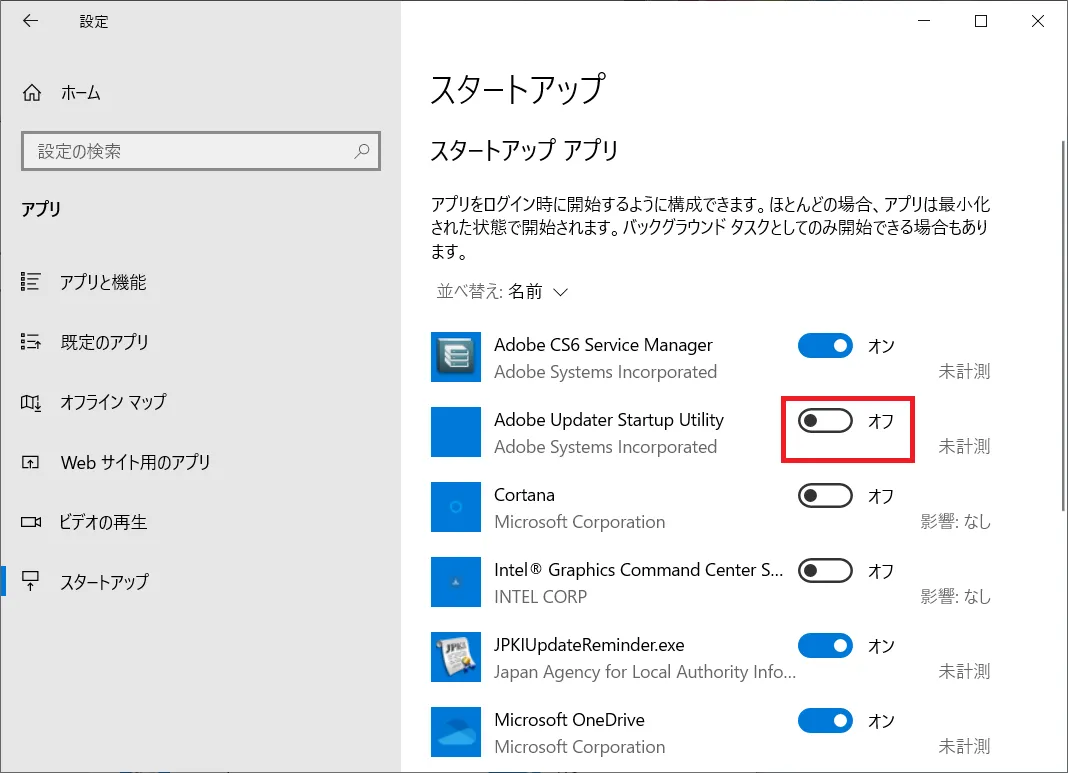Open アプリと機能 settings page
The width and height of the screenshot is (1068, 773).
[103, 282]
